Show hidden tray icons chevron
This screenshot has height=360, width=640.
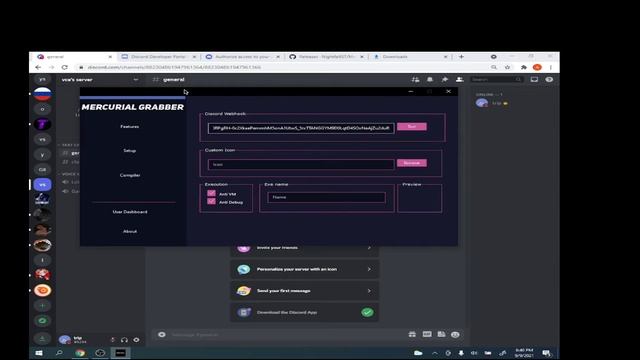click(x=435, y=353)
